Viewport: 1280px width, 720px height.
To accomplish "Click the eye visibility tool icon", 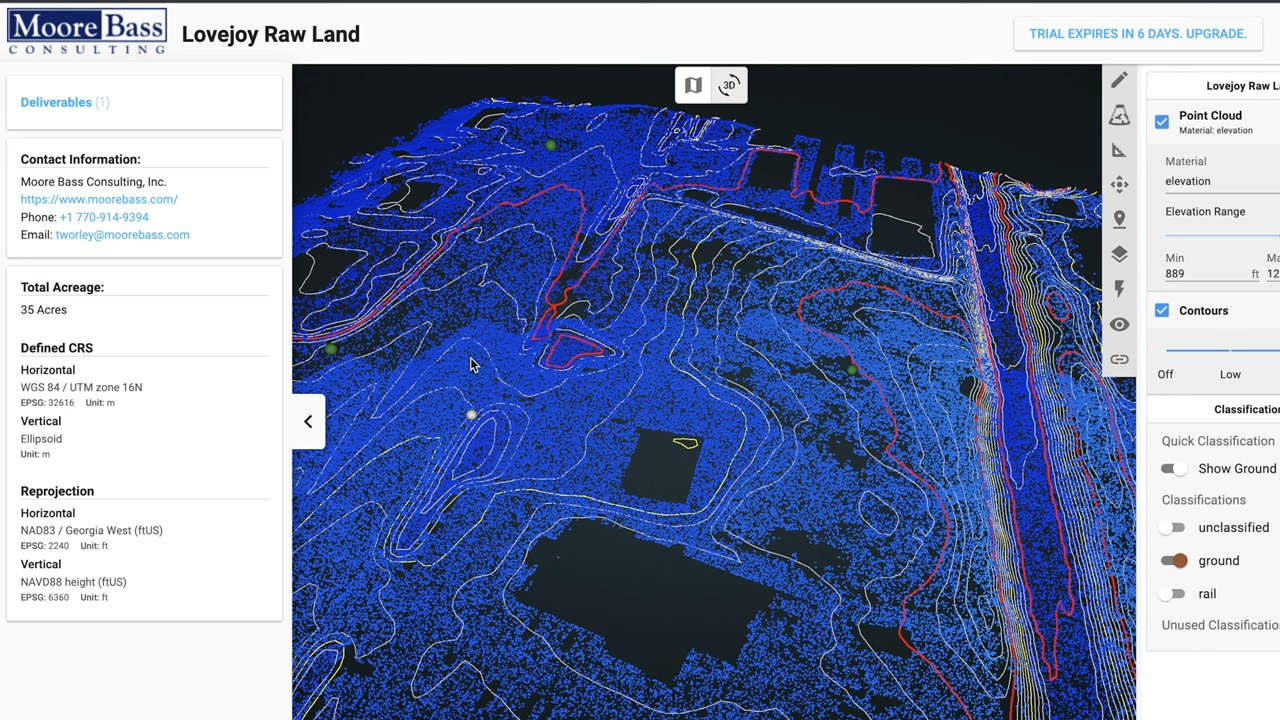I will click(1119, 324).
